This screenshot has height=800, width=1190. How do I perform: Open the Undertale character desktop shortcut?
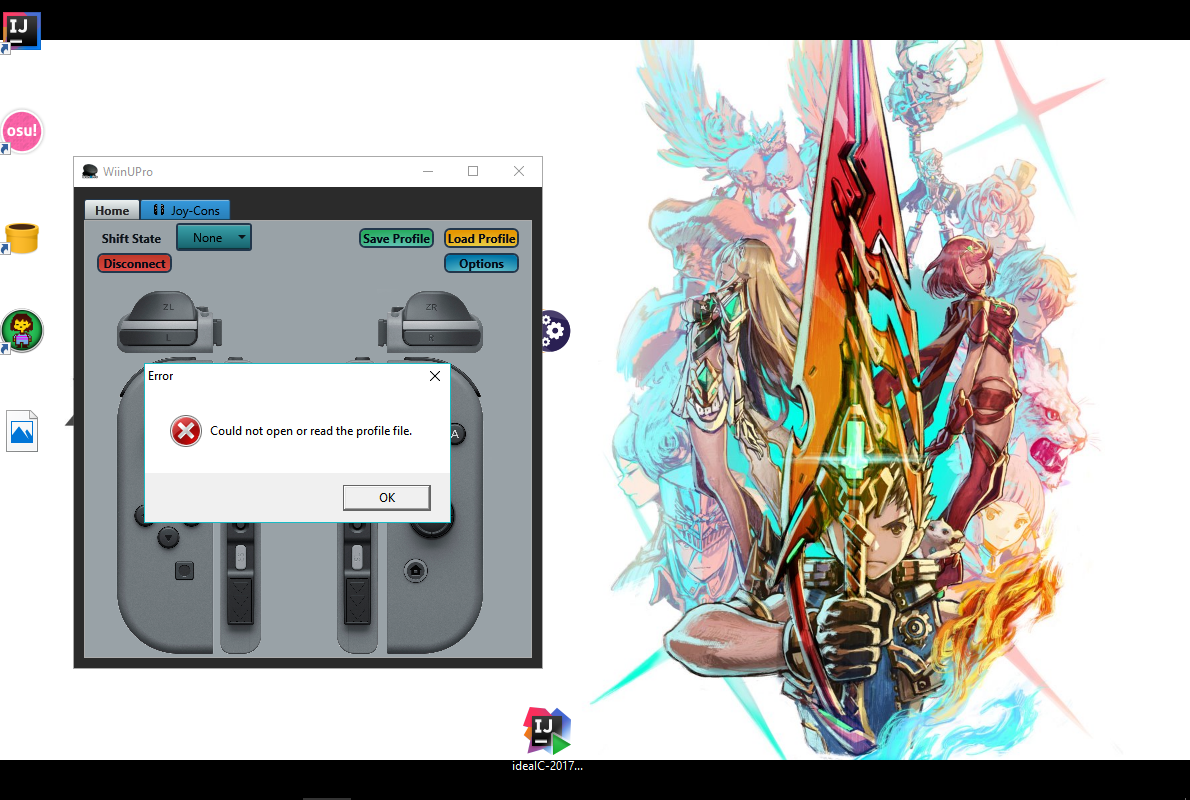22,331
